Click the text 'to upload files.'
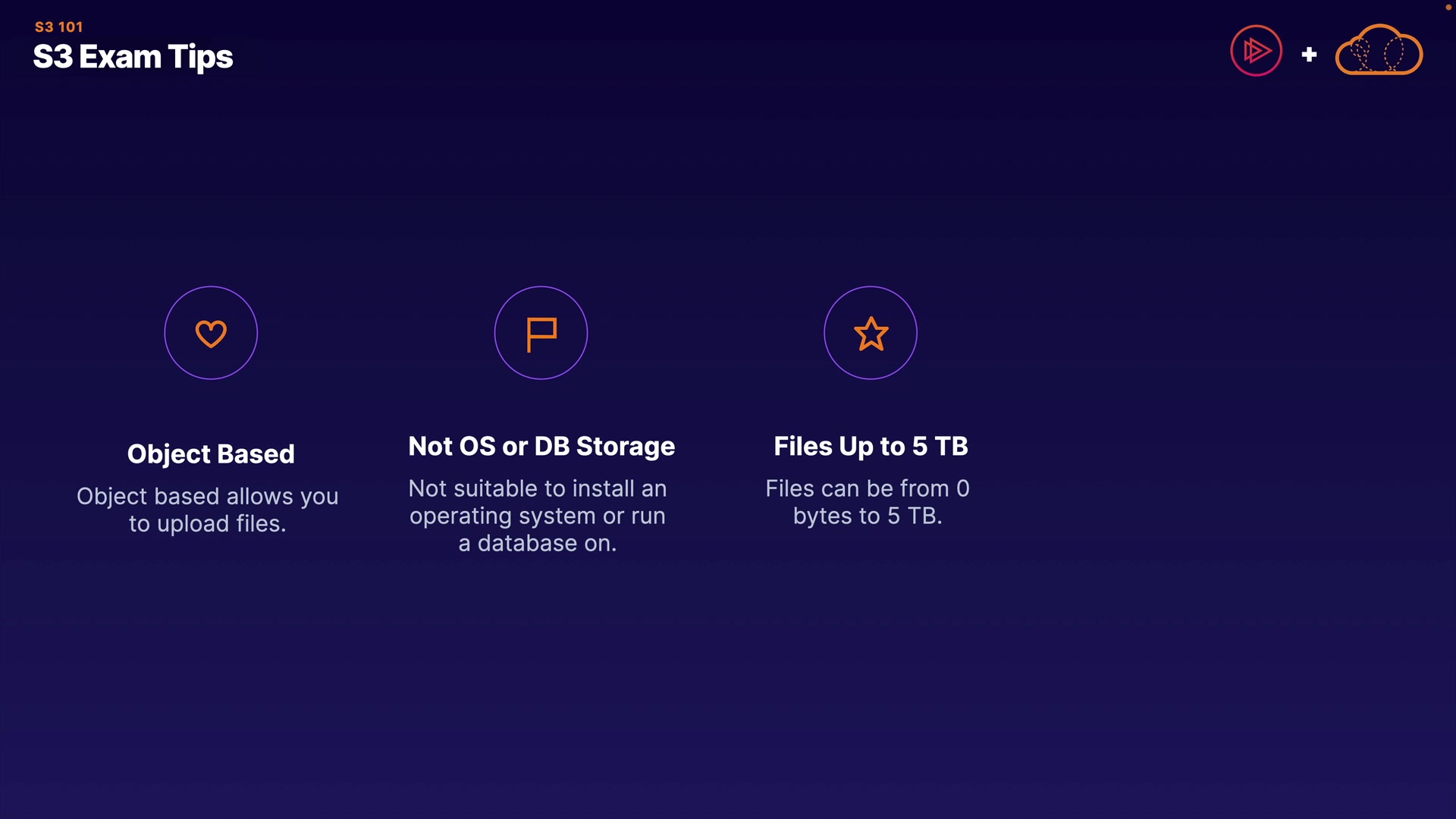This screenshot has width=1456, height=819. [x=207, y=523]
